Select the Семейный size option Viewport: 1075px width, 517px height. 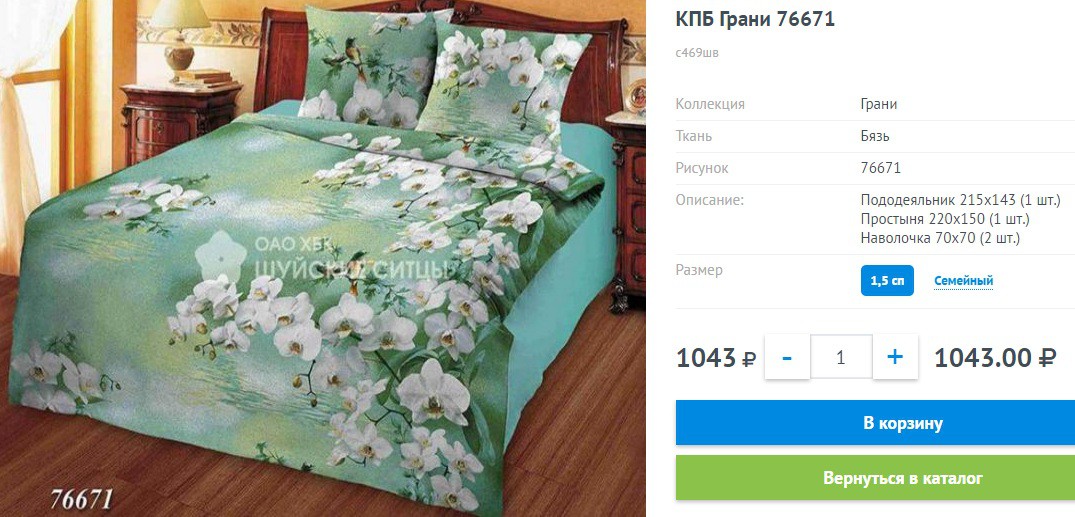pyautogui.click(x=963, y=280)
